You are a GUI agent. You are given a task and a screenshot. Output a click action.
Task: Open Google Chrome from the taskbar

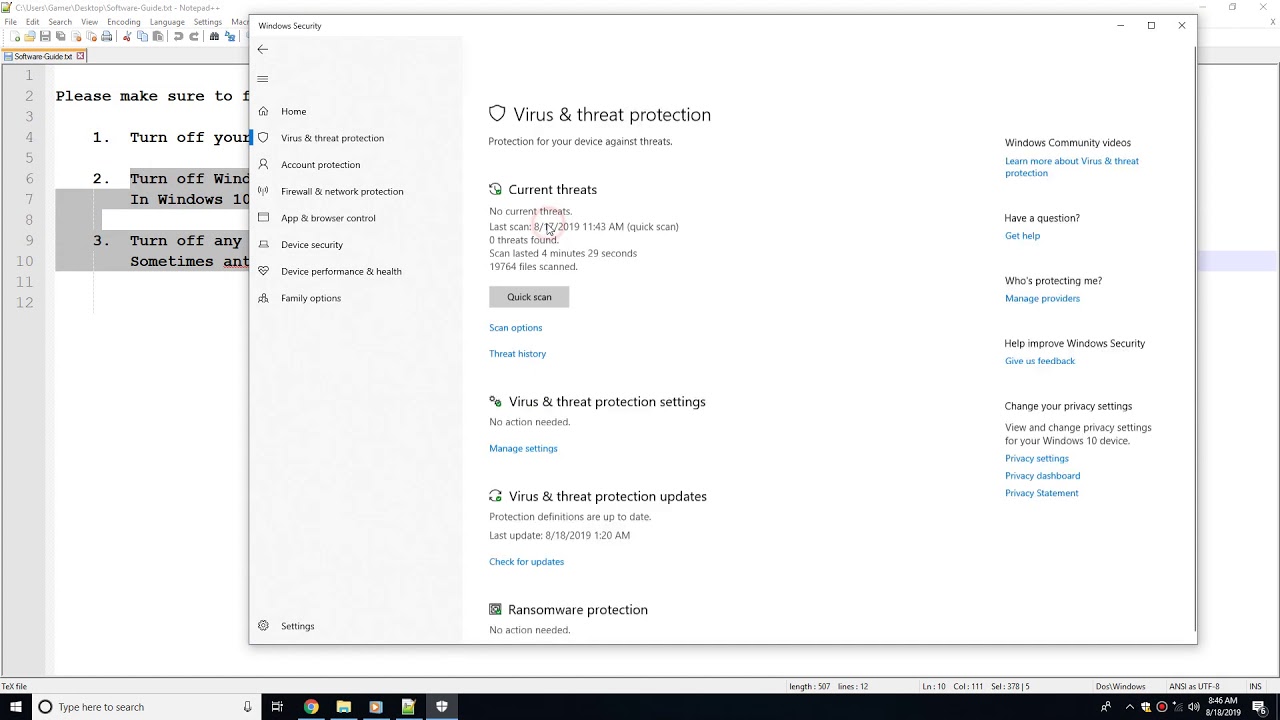point(311,707)
